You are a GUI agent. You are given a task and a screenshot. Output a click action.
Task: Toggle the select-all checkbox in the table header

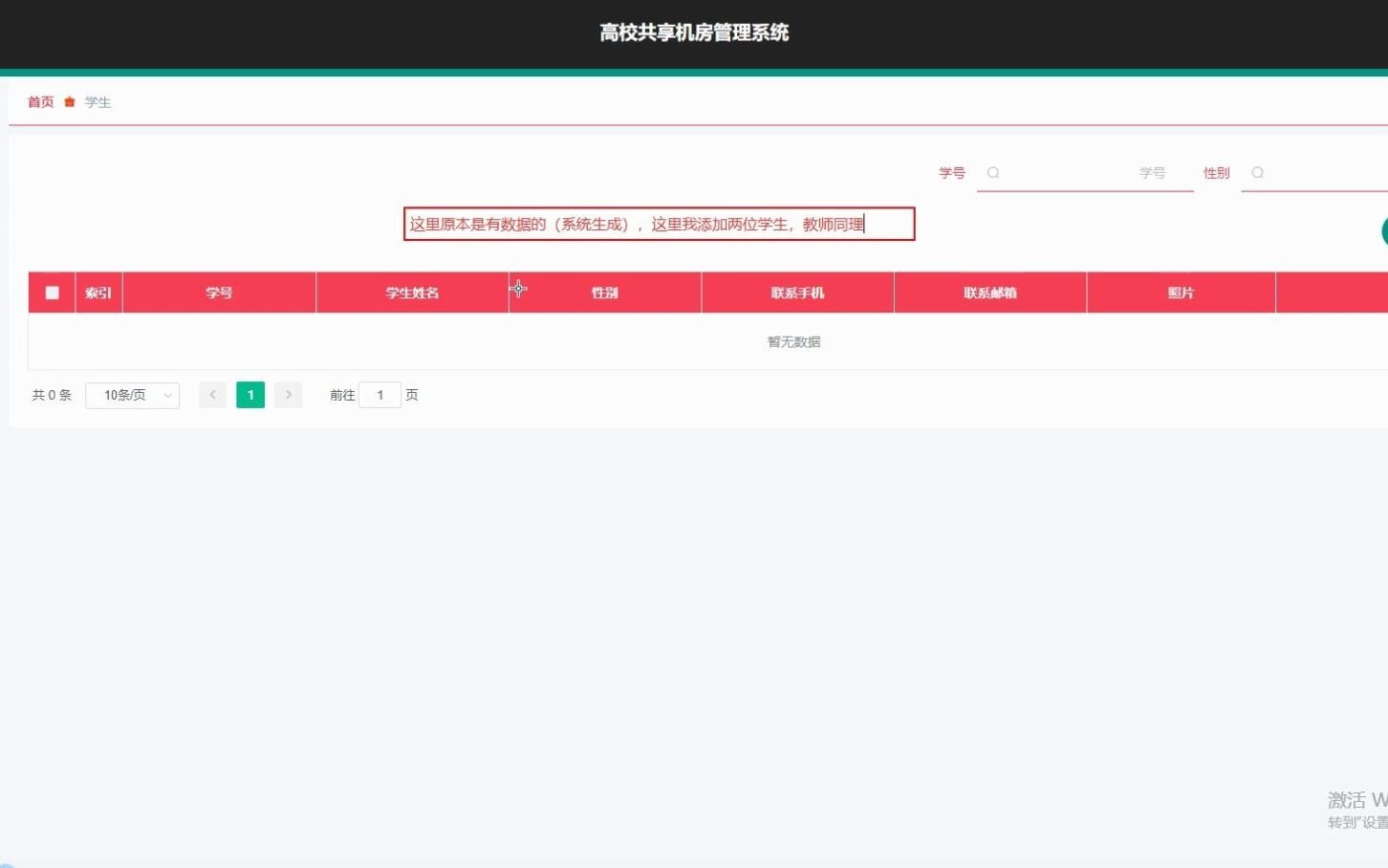[x=52, y=292]
